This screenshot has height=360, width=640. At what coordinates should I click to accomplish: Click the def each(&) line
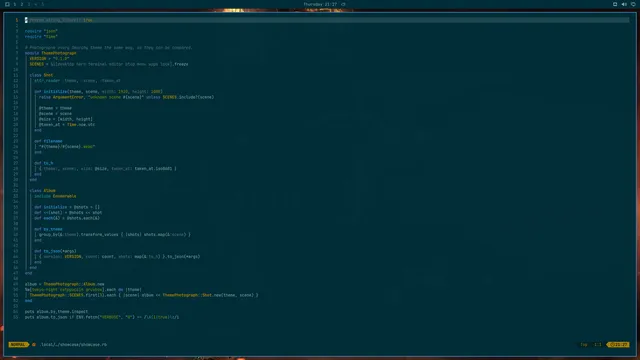pos(67,218)
